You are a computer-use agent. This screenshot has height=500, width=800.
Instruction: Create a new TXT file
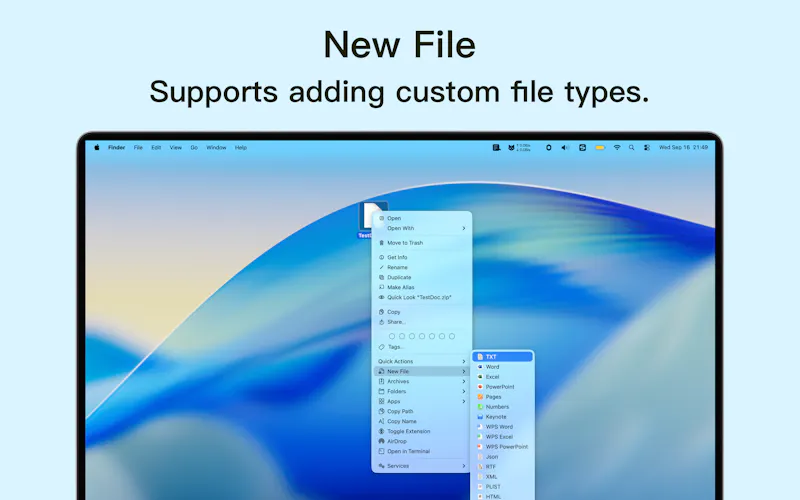pyautogui.click(x=503, y=357)
